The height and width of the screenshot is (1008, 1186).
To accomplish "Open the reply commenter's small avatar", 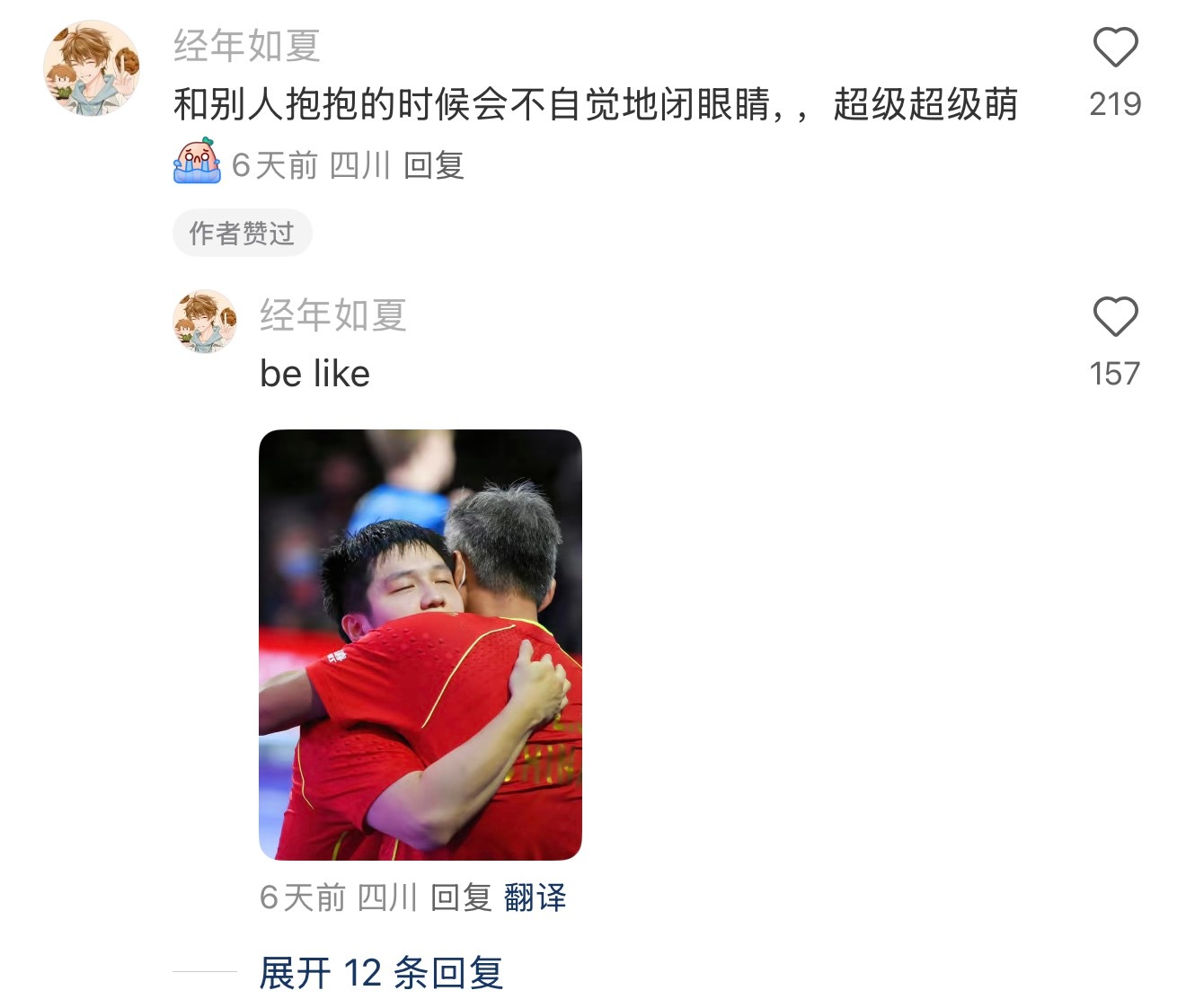I will coord(205,321).
